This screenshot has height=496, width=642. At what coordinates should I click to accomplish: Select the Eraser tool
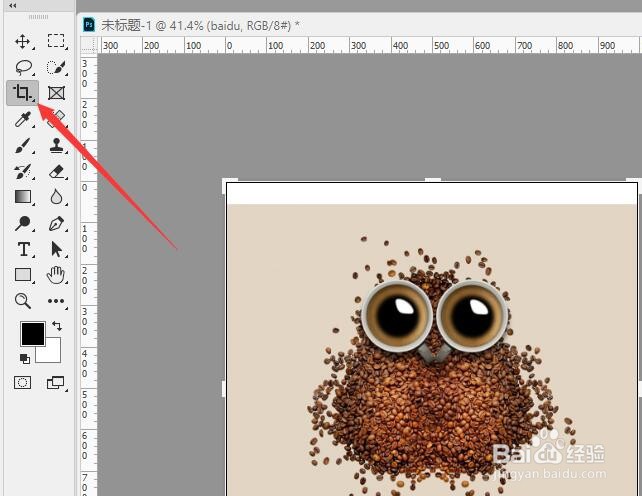57,172
